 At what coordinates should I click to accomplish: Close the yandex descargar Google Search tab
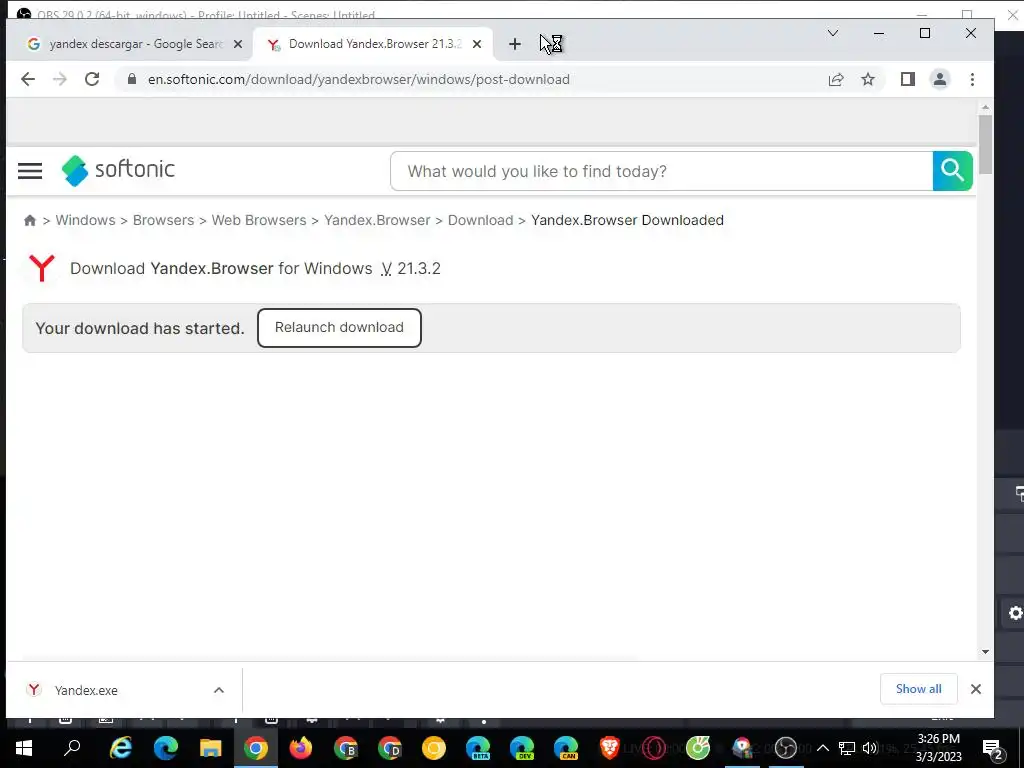tap(238, 44)
